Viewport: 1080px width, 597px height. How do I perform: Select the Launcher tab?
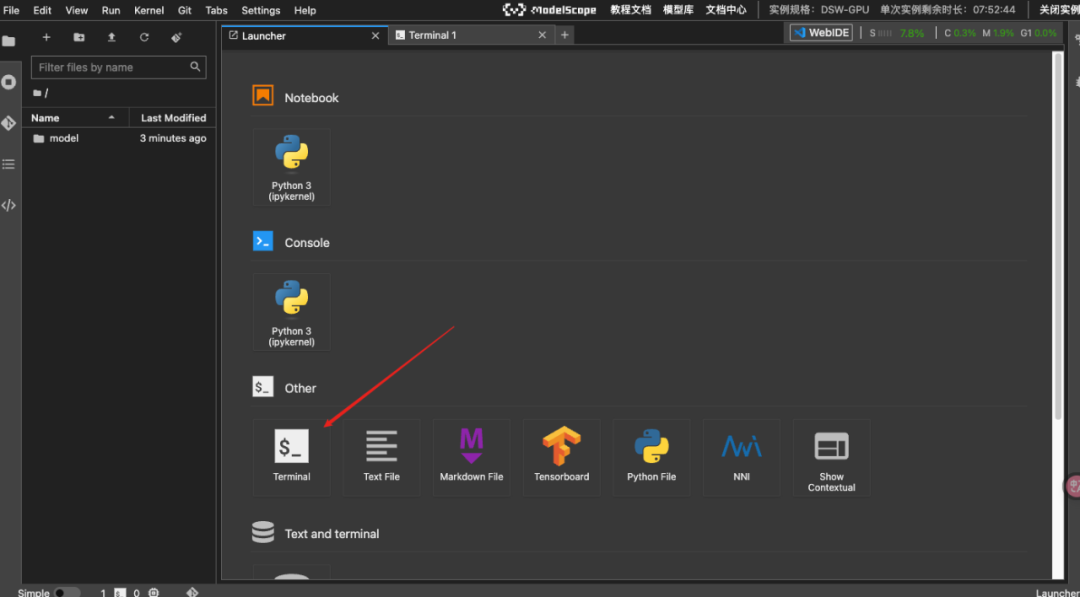tap(304, 35)
